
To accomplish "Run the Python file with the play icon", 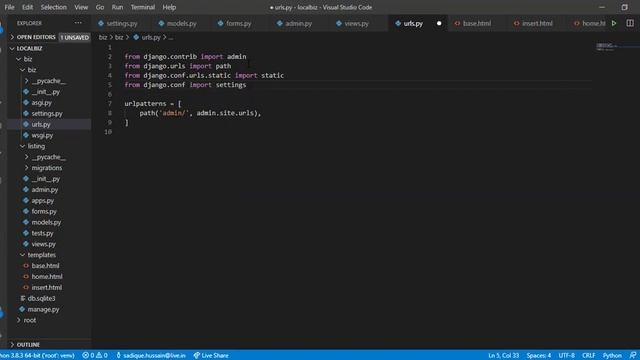I will coord(614,23).
